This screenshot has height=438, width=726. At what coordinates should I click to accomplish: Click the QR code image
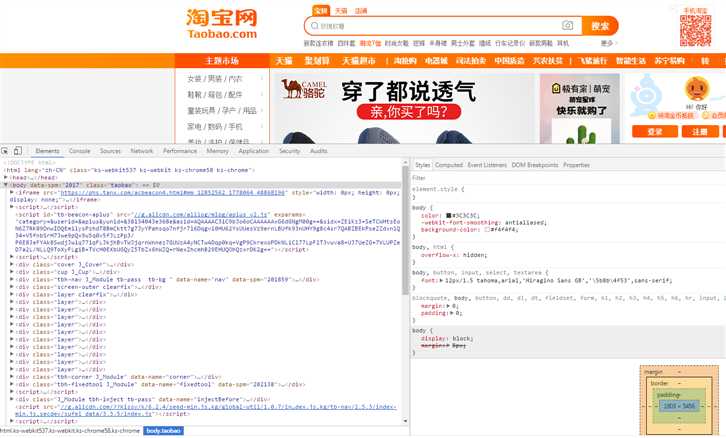695,31
